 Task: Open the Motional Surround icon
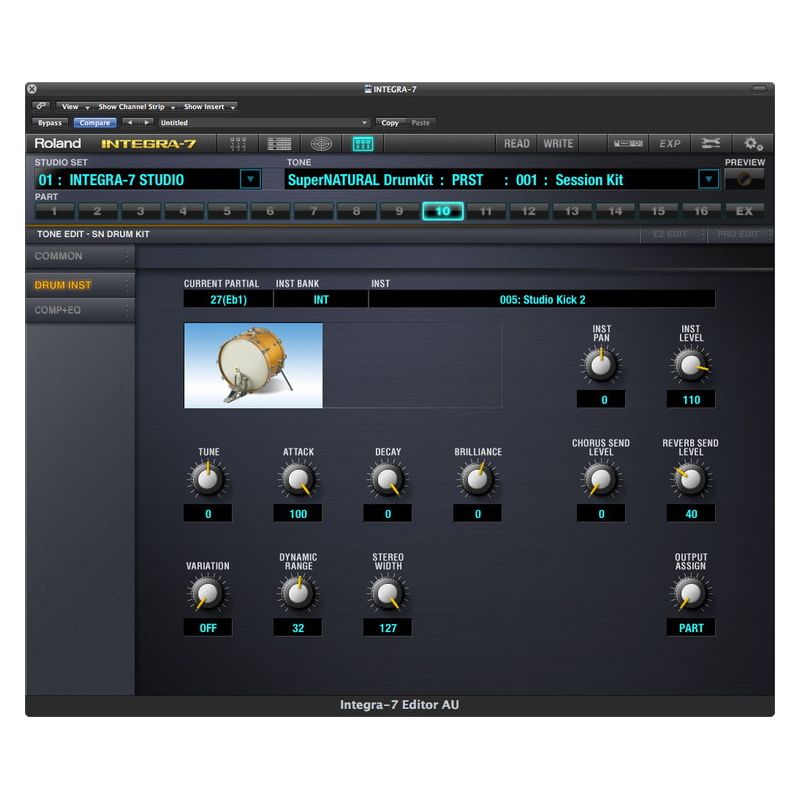point(321,144)
